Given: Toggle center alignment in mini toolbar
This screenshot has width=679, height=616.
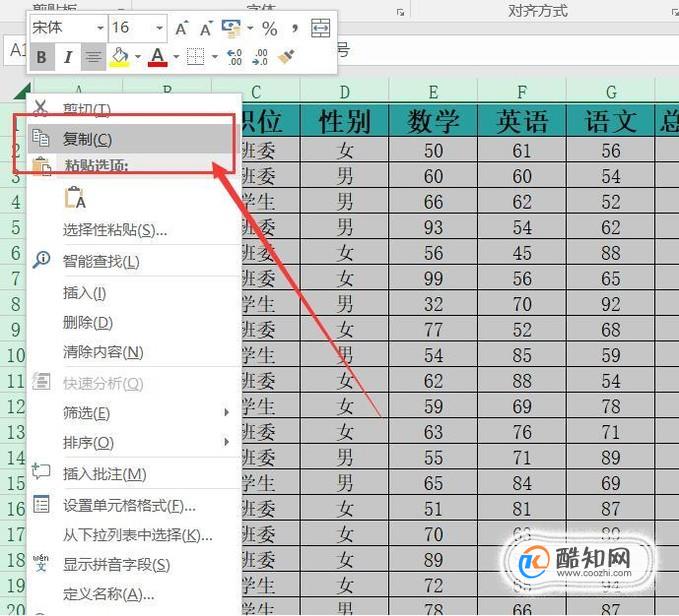Looking at the screenshot, I should click(x=93, y=56).
